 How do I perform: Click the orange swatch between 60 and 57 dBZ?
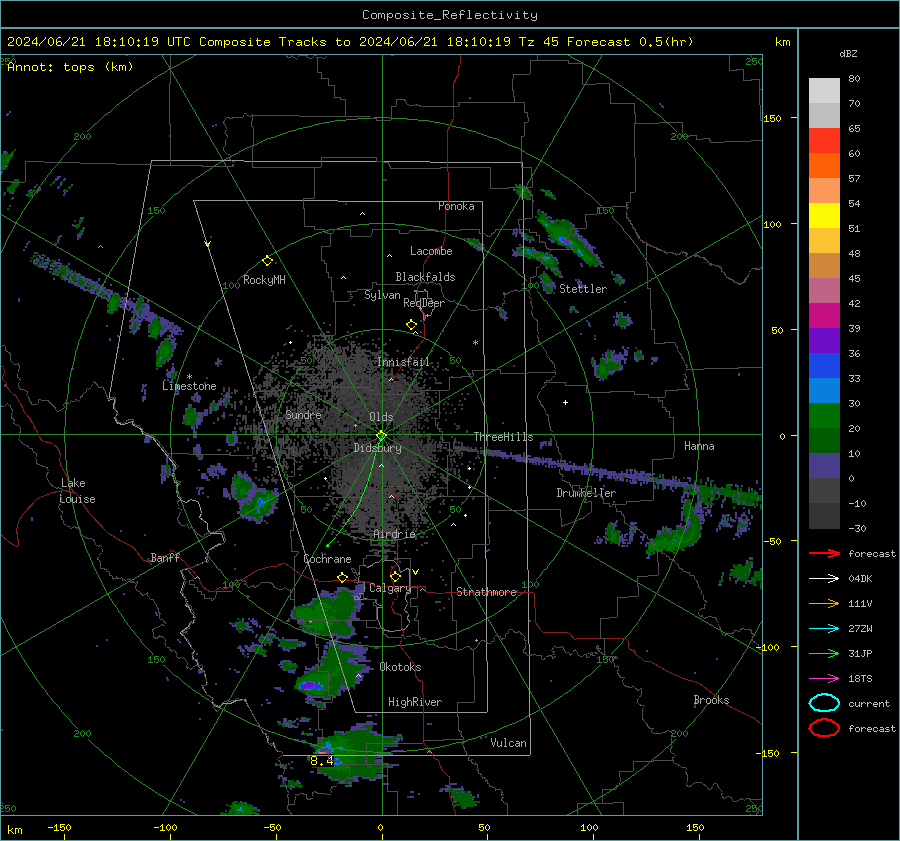pos(824,166)
